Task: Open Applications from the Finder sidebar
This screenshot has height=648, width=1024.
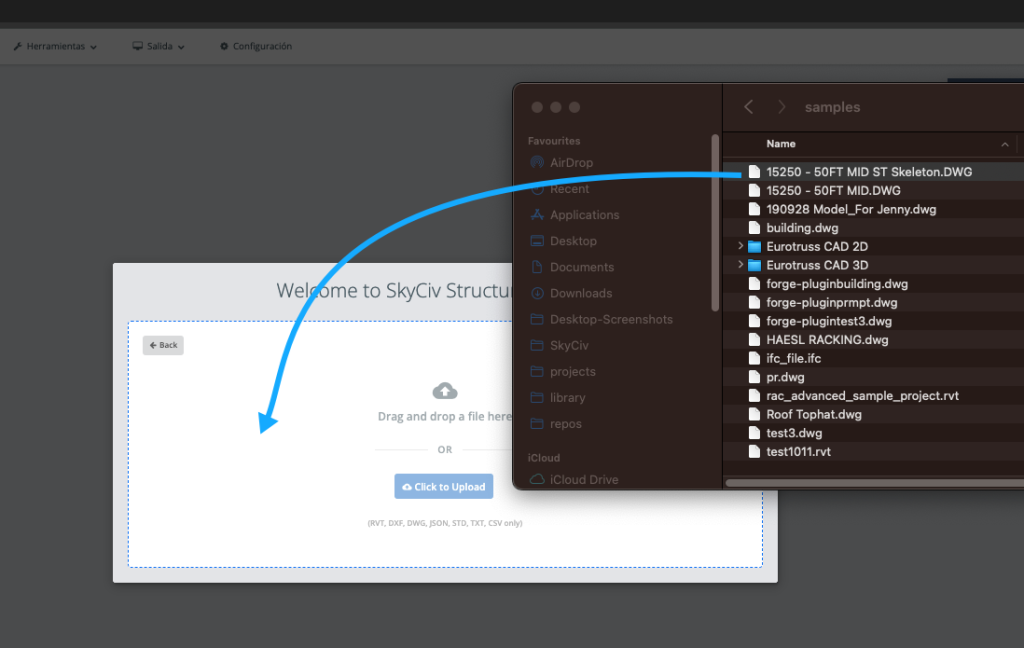Action: coord(584,215)
